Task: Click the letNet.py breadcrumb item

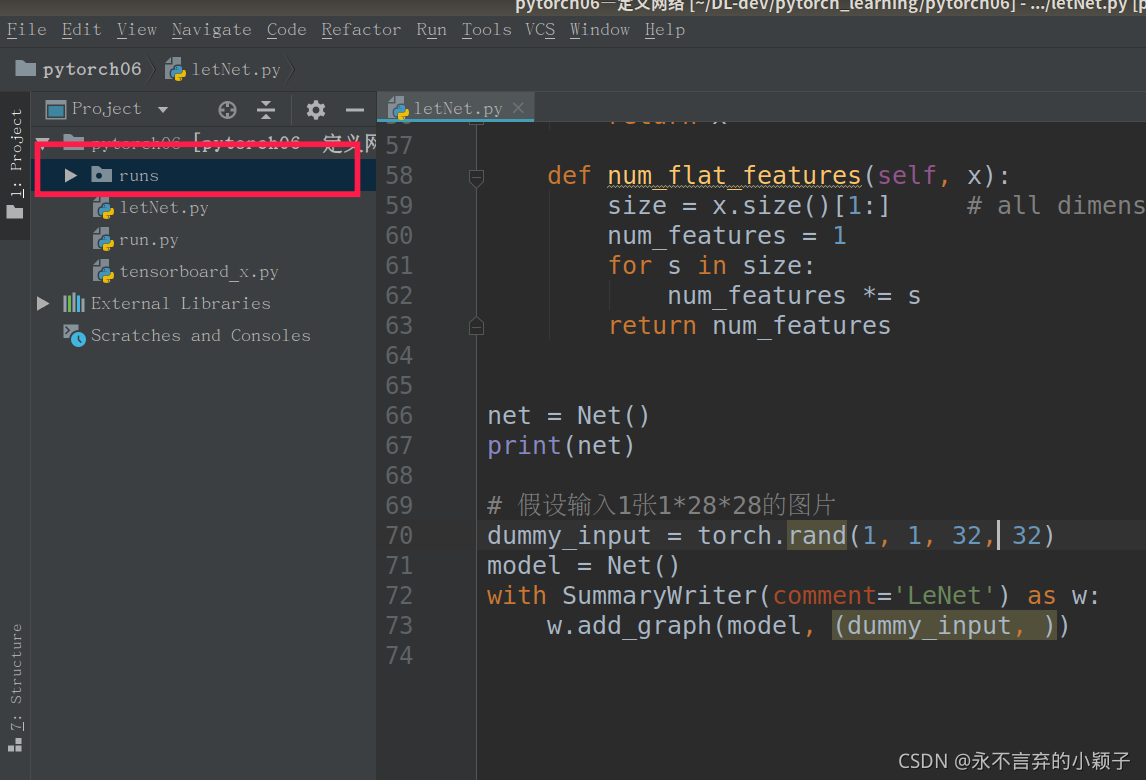Action: coord(223,69)
